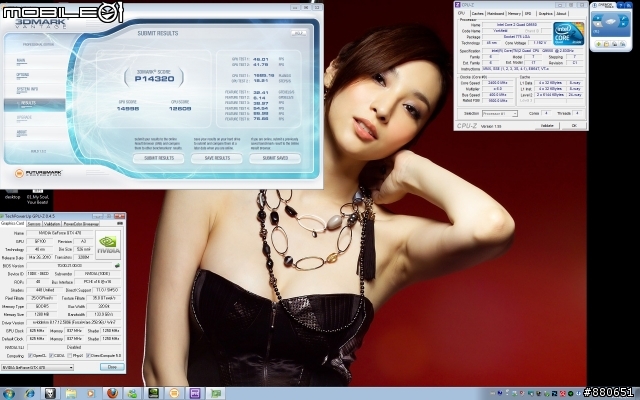
Task: Toggle the OpenCL checkbox in GPU-Z
Action: 30,356
